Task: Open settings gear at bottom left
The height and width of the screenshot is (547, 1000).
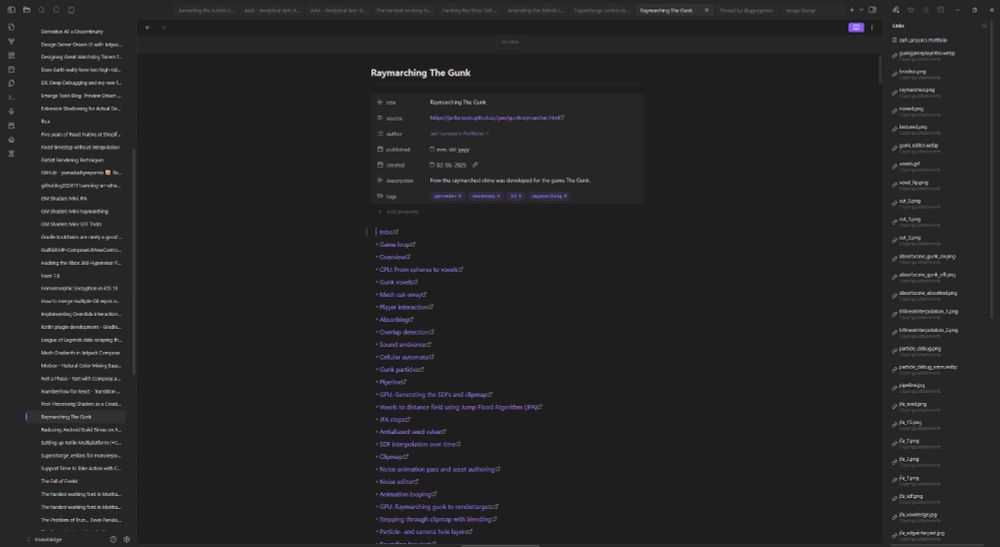Action: click(x=126, y=539)
